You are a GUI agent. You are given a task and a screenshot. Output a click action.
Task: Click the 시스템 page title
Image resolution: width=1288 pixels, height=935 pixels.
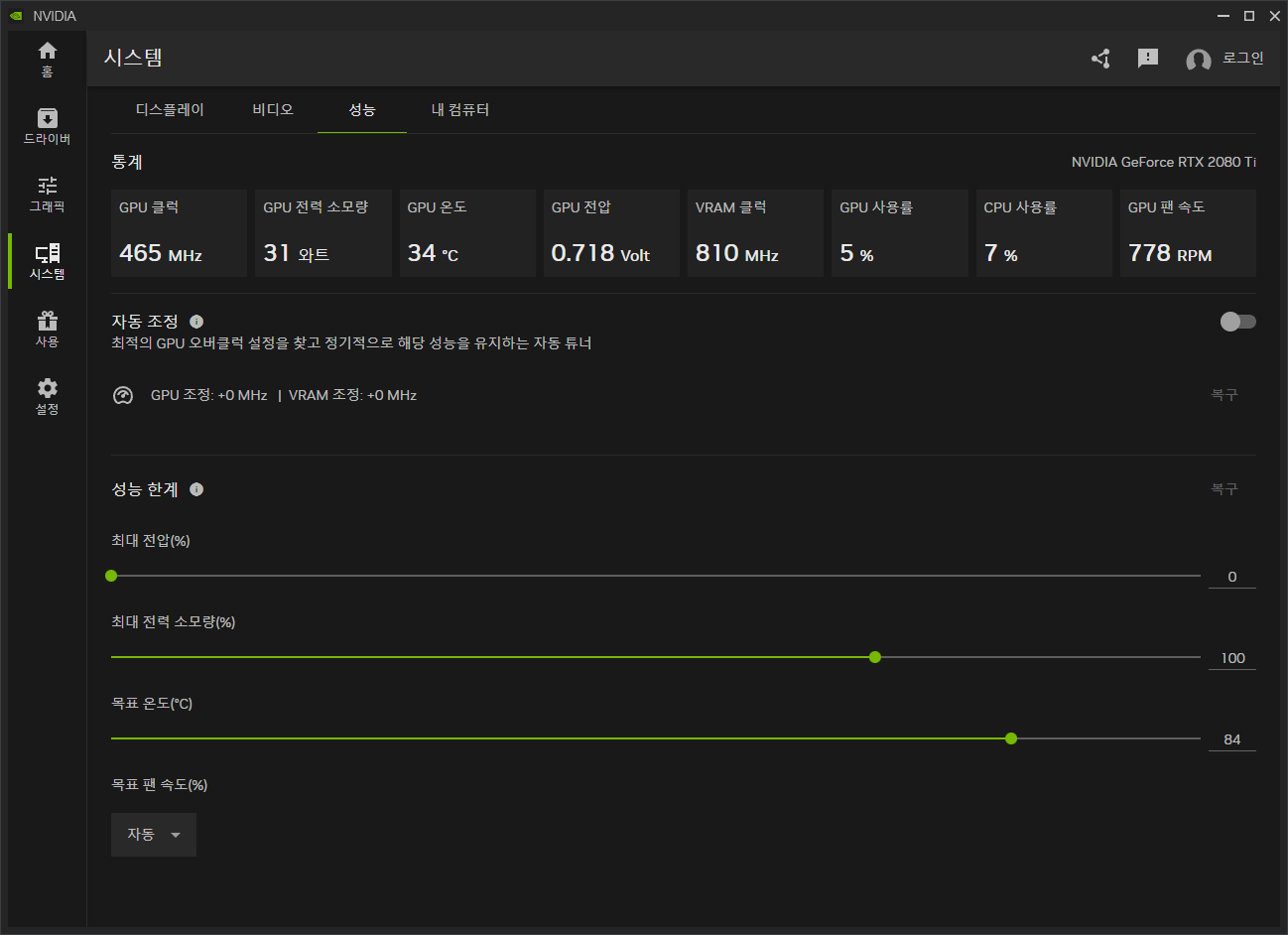[133, 58]
